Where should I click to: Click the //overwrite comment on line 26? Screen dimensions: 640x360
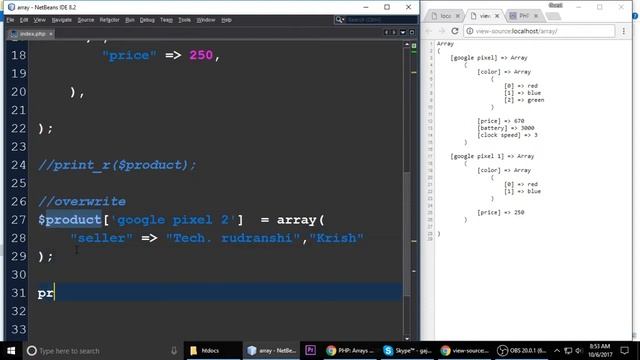pyautogui.click(x=82, y=201)
